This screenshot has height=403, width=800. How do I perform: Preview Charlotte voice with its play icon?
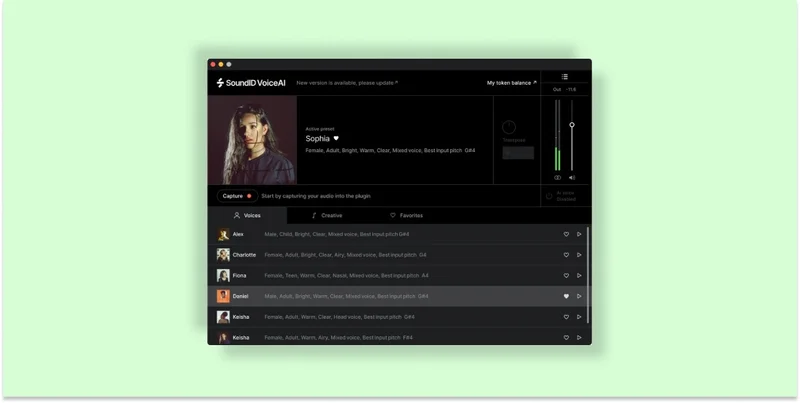579,255
